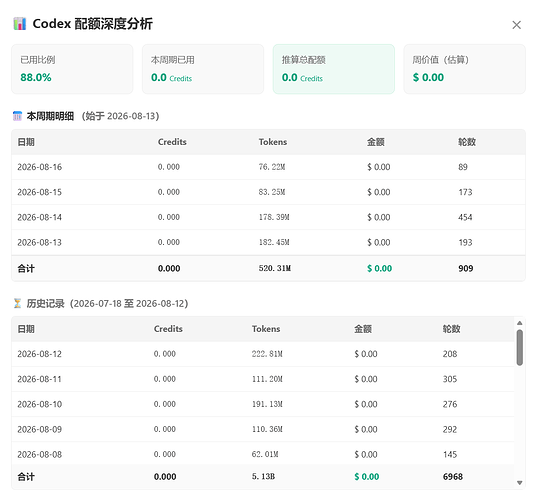
Task: Click the 111.20M tokens value
Action: click(x=267, y=379)
